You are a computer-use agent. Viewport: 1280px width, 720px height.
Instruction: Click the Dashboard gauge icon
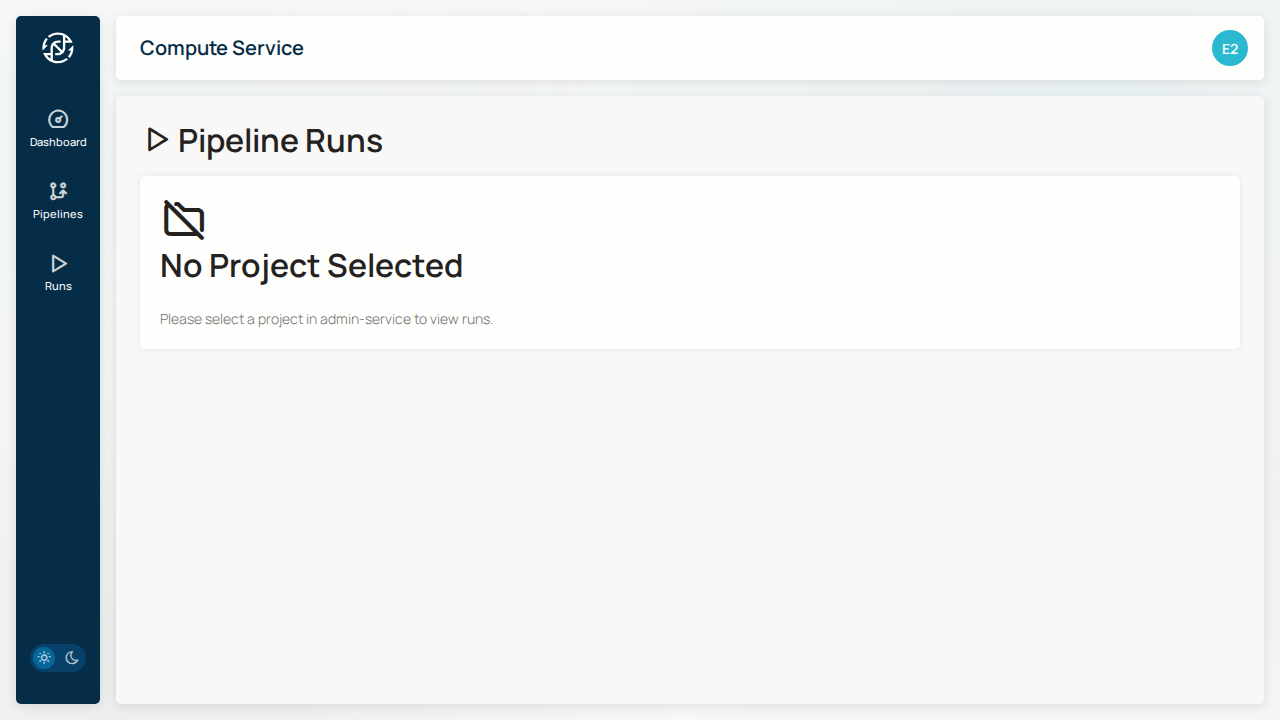click(58, 119)
